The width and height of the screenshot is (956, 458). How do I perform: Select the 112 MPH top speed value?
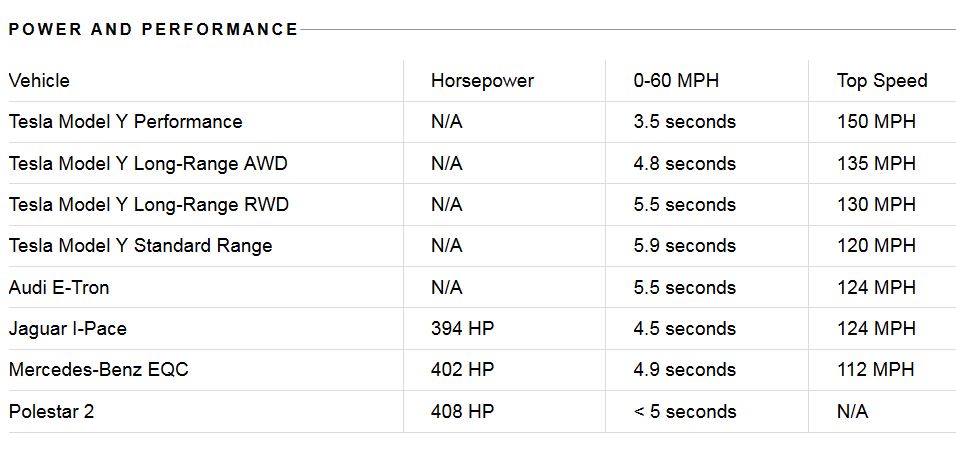click(x=875, y=370)
